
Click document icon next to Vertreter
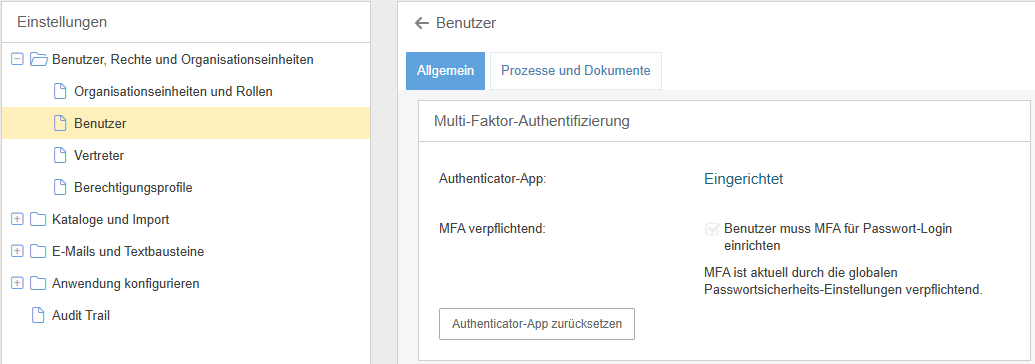click(x=60, y=155)
